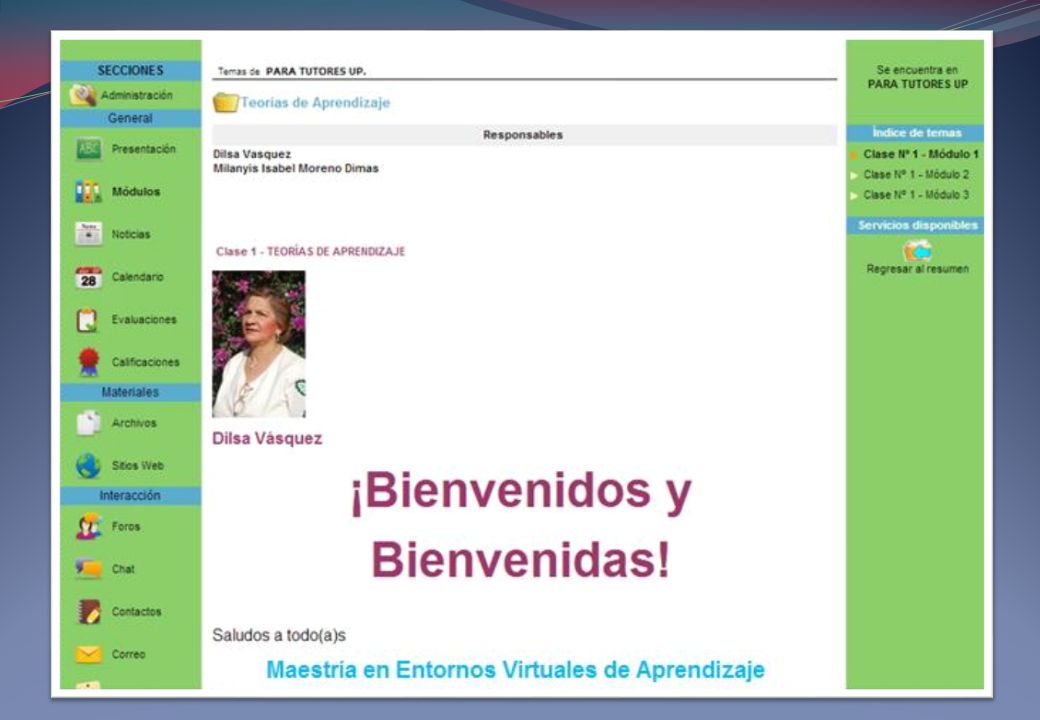This screenshot has width=1040, height=720.
Task: Click the arrow beside Módulo 2 topic
Action: click(x=854, y=176)
